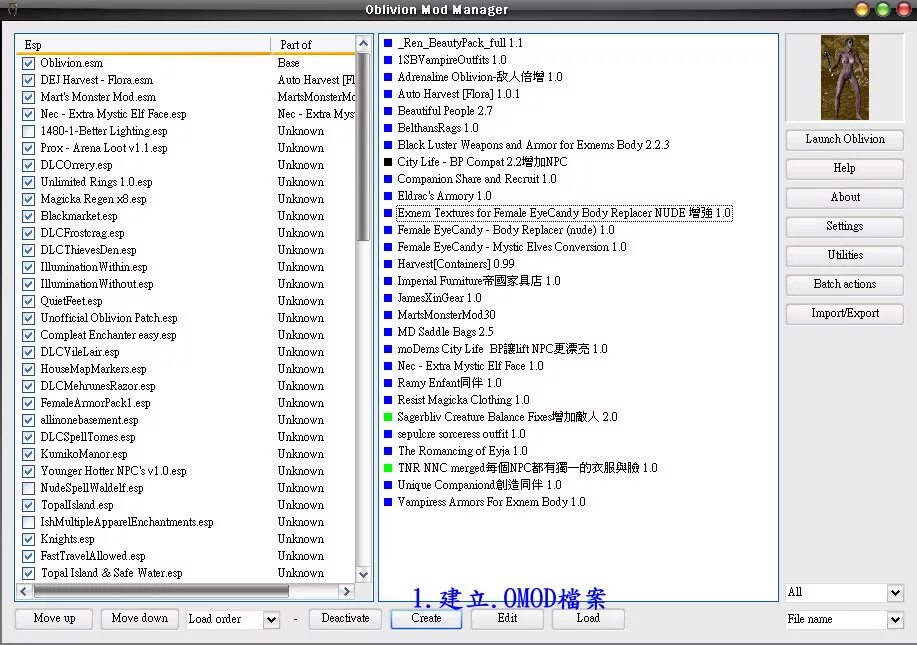Click the blue icon beside BelthansRags 1.0
The width and height of the screenshot is (917, 645).
point(388,127)
